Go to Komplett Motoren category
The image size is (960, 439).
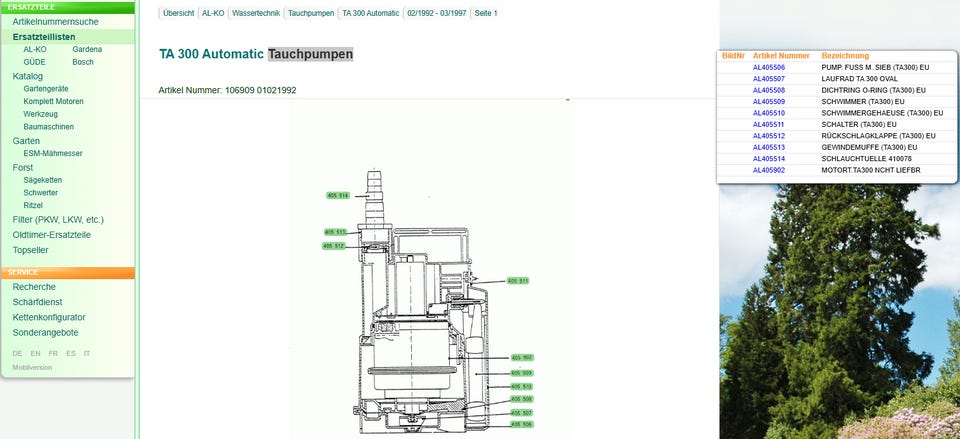(x=53, y=101)
